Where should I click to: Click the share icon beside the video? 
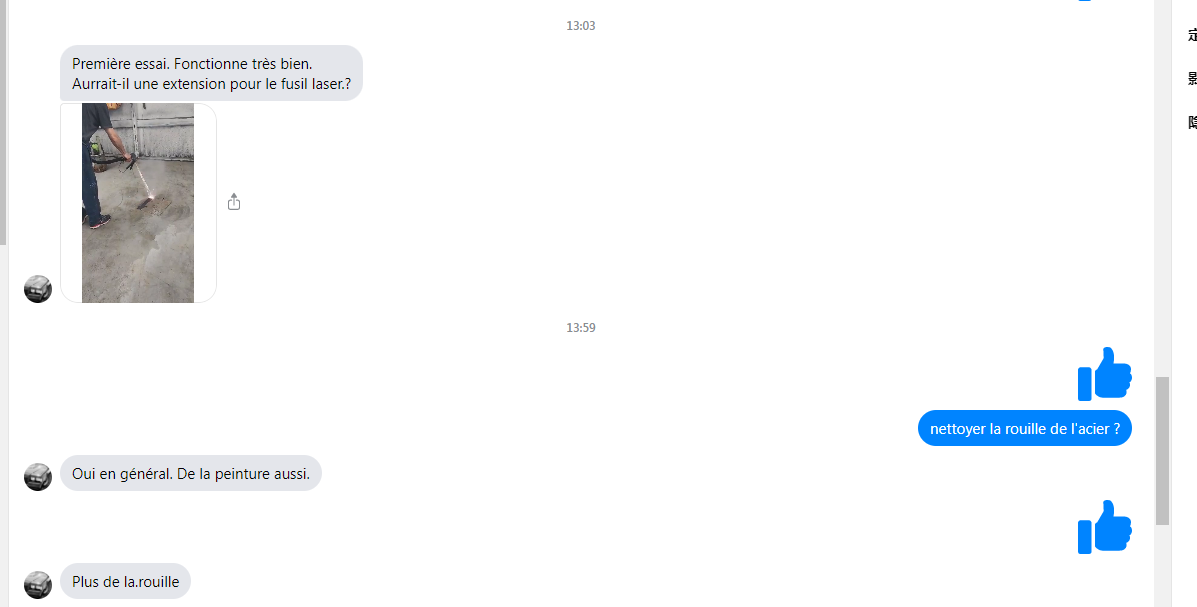(234, 202)
